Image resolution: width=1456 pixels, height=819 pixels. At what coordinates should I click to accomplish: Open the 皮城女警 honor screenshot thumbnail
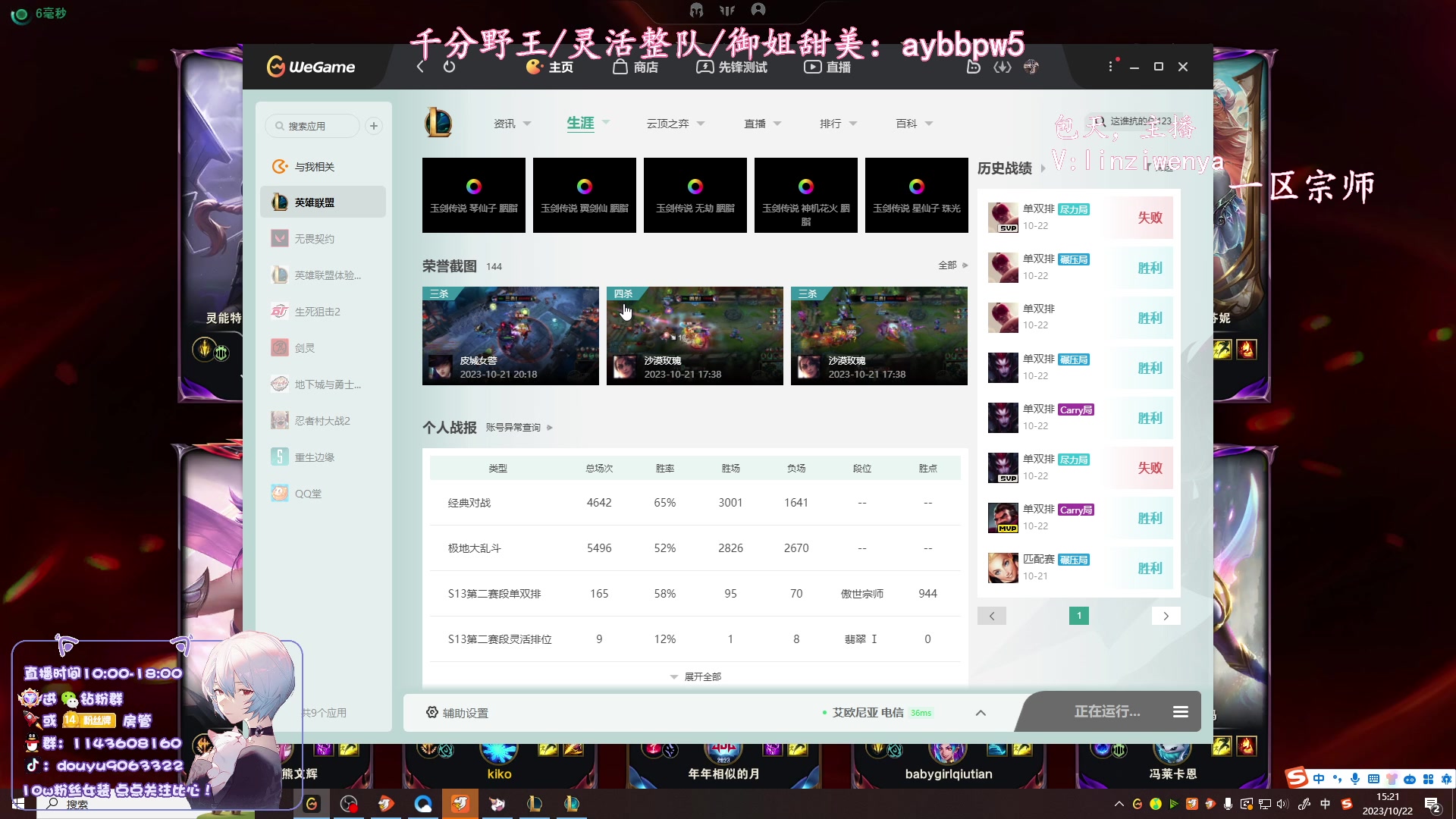coord(510,336)
